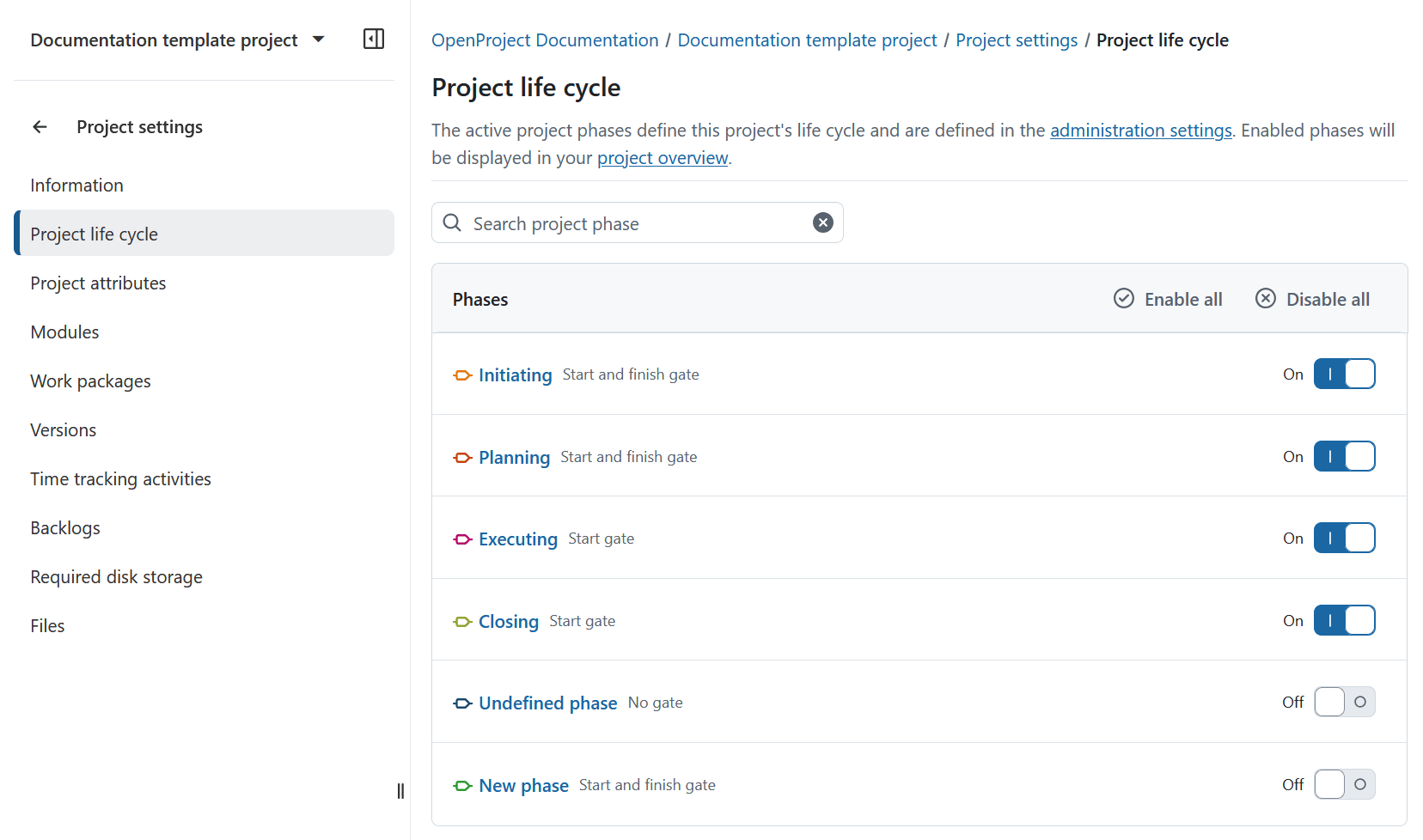Click the olive Closing phase icon
Screen dimensions: 1423x840
coord(462,621)
